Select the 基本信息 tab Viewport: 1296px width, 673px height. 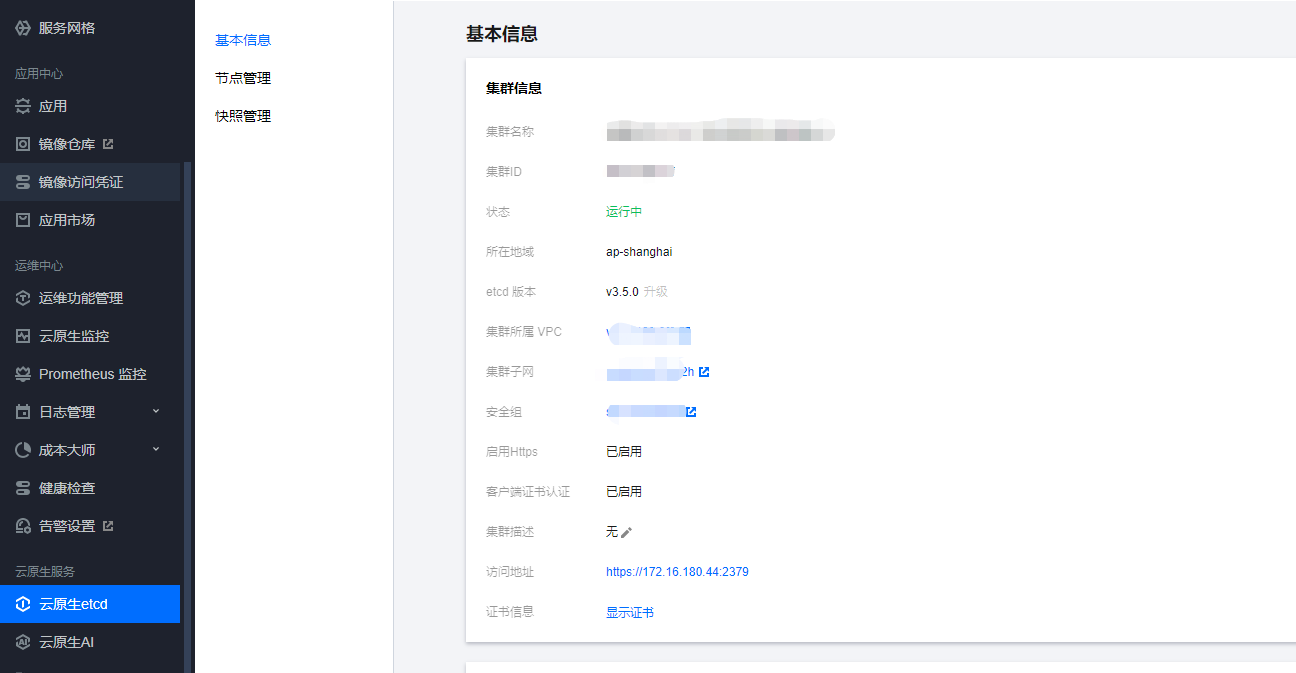(x=243, y=40)
